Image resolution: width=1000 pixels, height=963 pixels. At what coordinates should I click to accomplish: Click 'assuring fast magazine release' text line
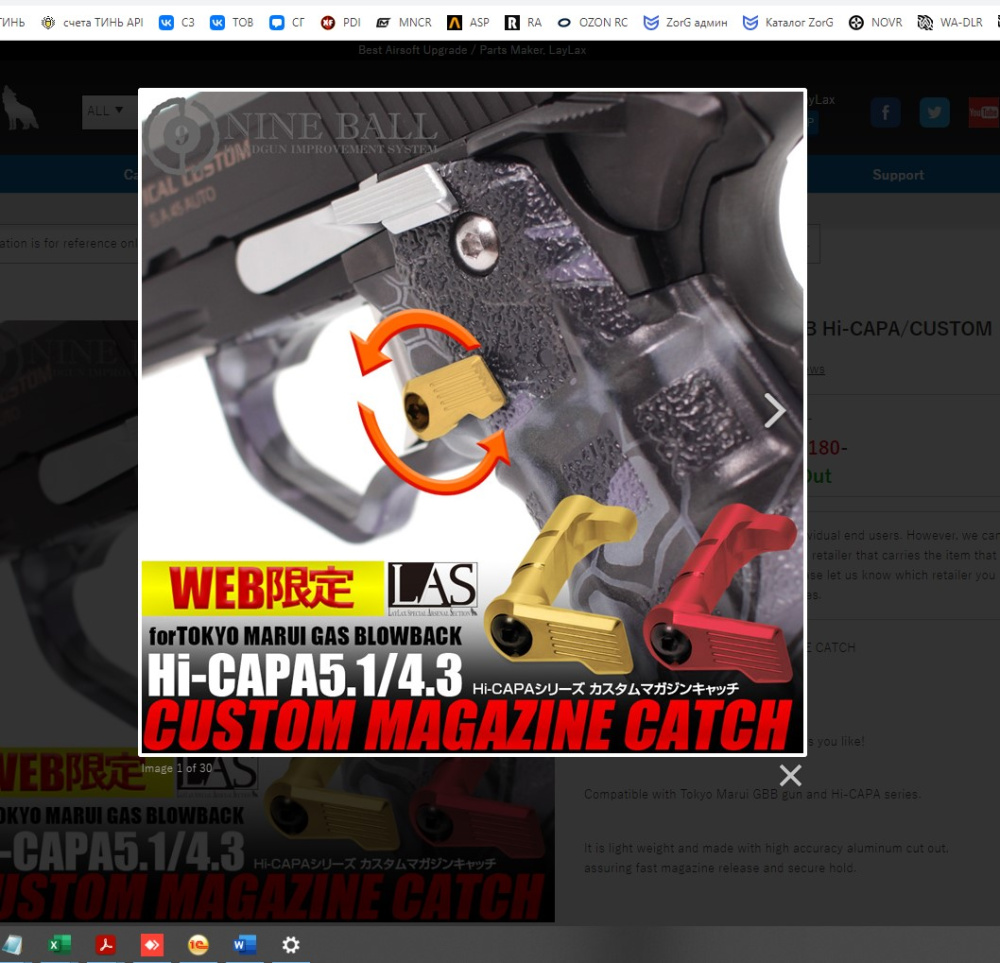pos(720,868)
